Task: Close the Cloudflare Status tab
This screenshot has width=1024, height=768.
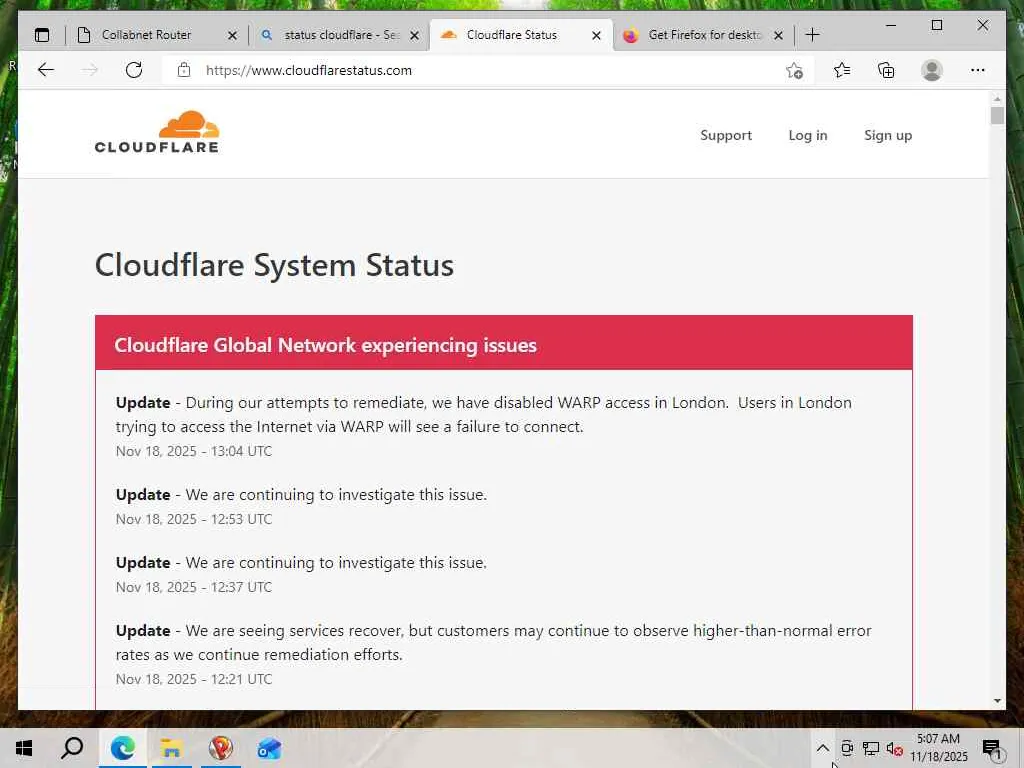Action: (596, 35)
